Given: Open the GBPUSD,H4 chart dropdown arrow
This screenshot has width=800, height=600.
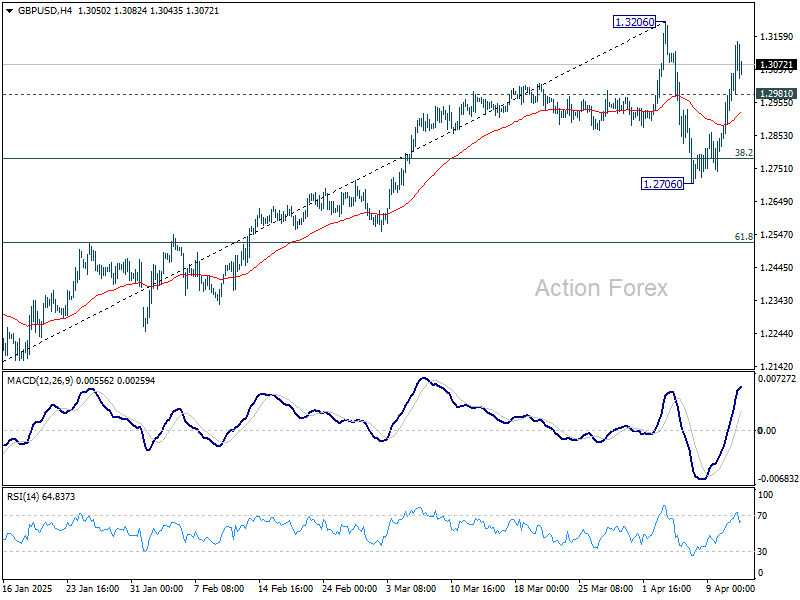Looking at the screenshot, I should (10, 11).
